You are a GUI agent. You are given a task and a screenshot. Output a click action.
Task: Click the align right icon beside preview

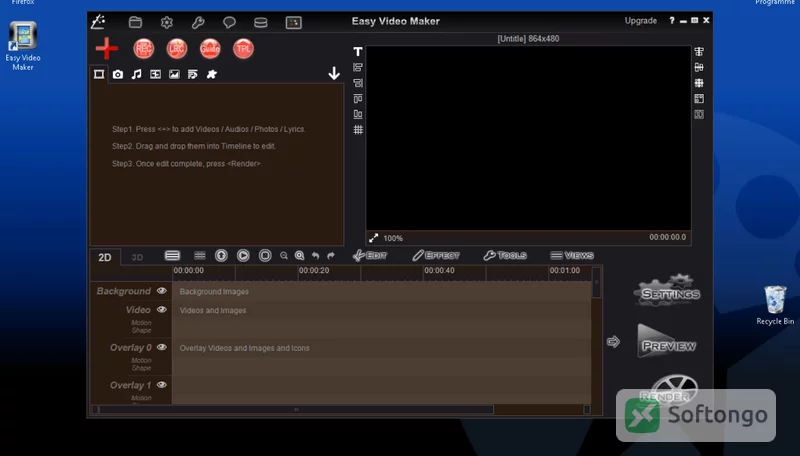358,83
